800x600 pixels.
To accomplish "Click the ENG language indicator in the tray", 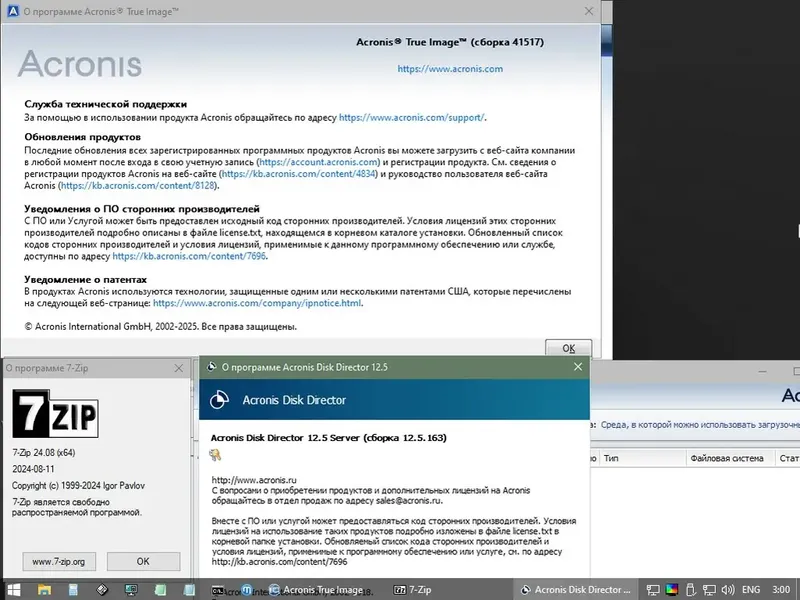I will pos(752,590).
